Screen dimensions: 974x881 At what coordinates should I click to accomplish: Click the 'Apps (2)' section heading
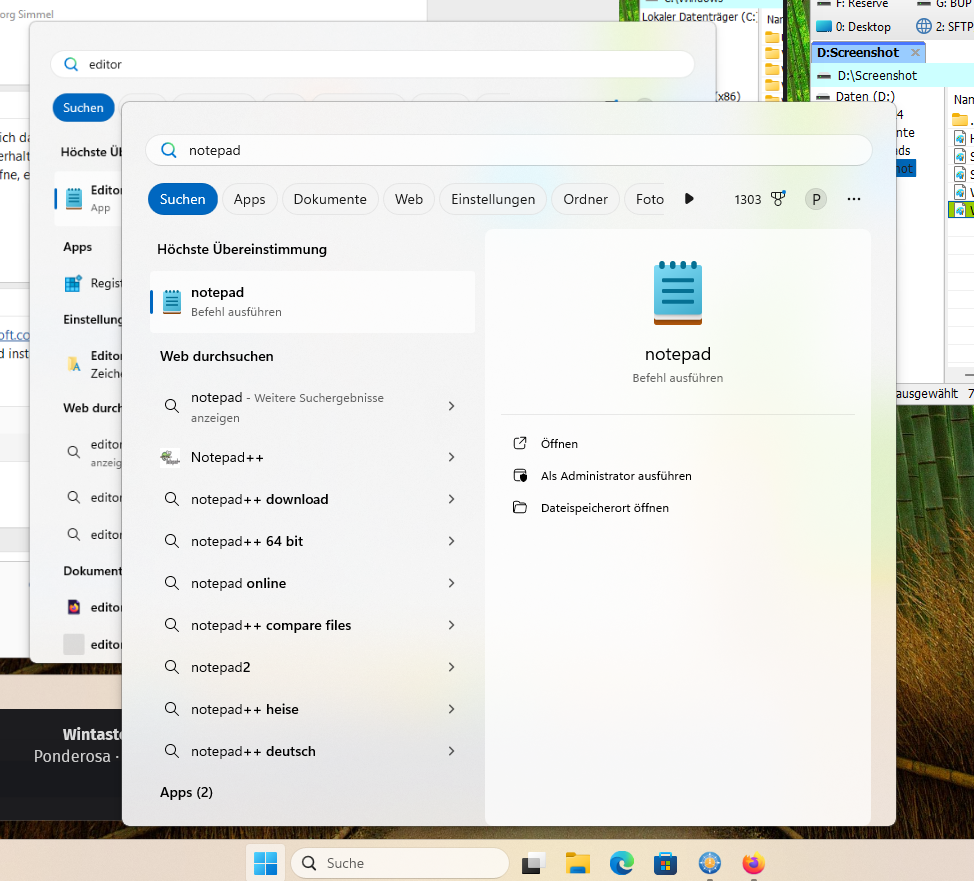(186, 793)
